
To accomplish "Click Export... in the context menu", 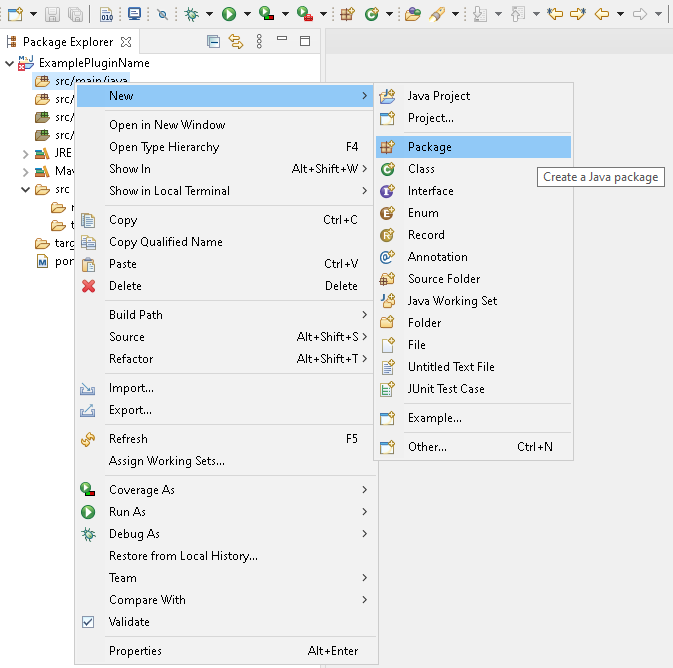I will pyautogui.click(x=225, y=410).
